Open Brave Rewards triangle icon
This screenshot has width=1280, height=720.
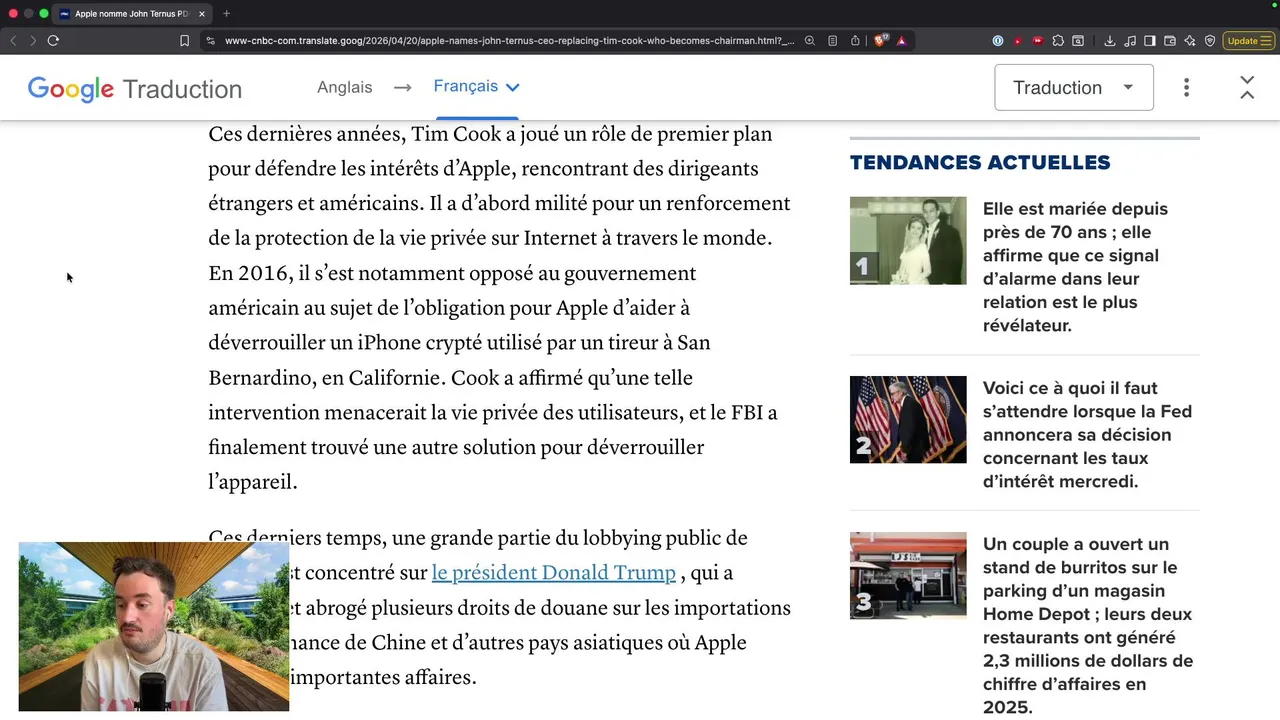pos(901,41)
